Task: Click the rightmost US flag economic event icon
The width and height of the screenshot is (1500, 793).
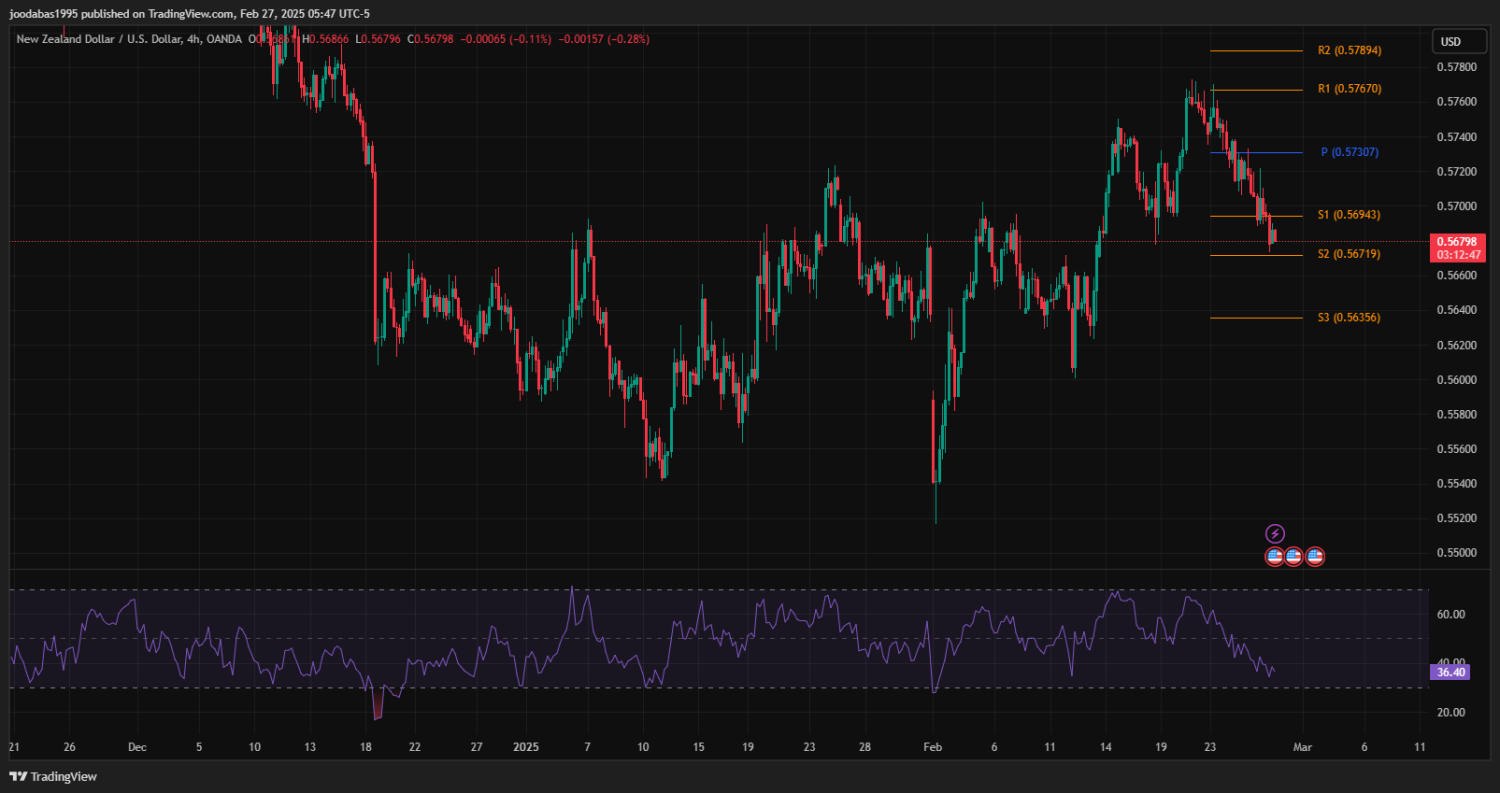Action: click(x=1315, y=556)
